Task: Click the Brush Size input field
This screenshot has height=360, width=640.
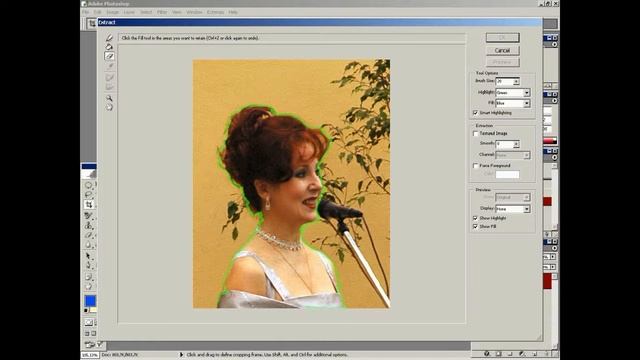Action: (504, 82)
